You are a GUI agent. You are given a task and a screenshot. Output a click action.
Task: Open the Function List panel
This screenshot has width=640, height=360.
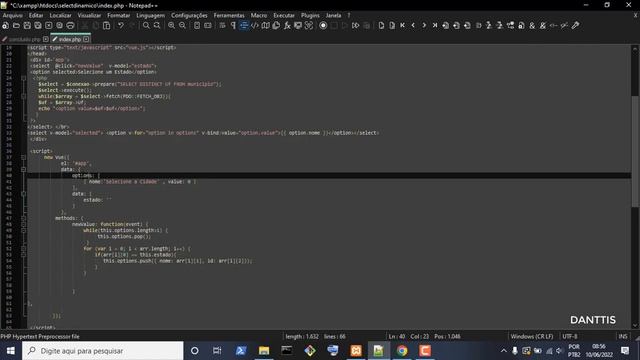tap(287, 25)
